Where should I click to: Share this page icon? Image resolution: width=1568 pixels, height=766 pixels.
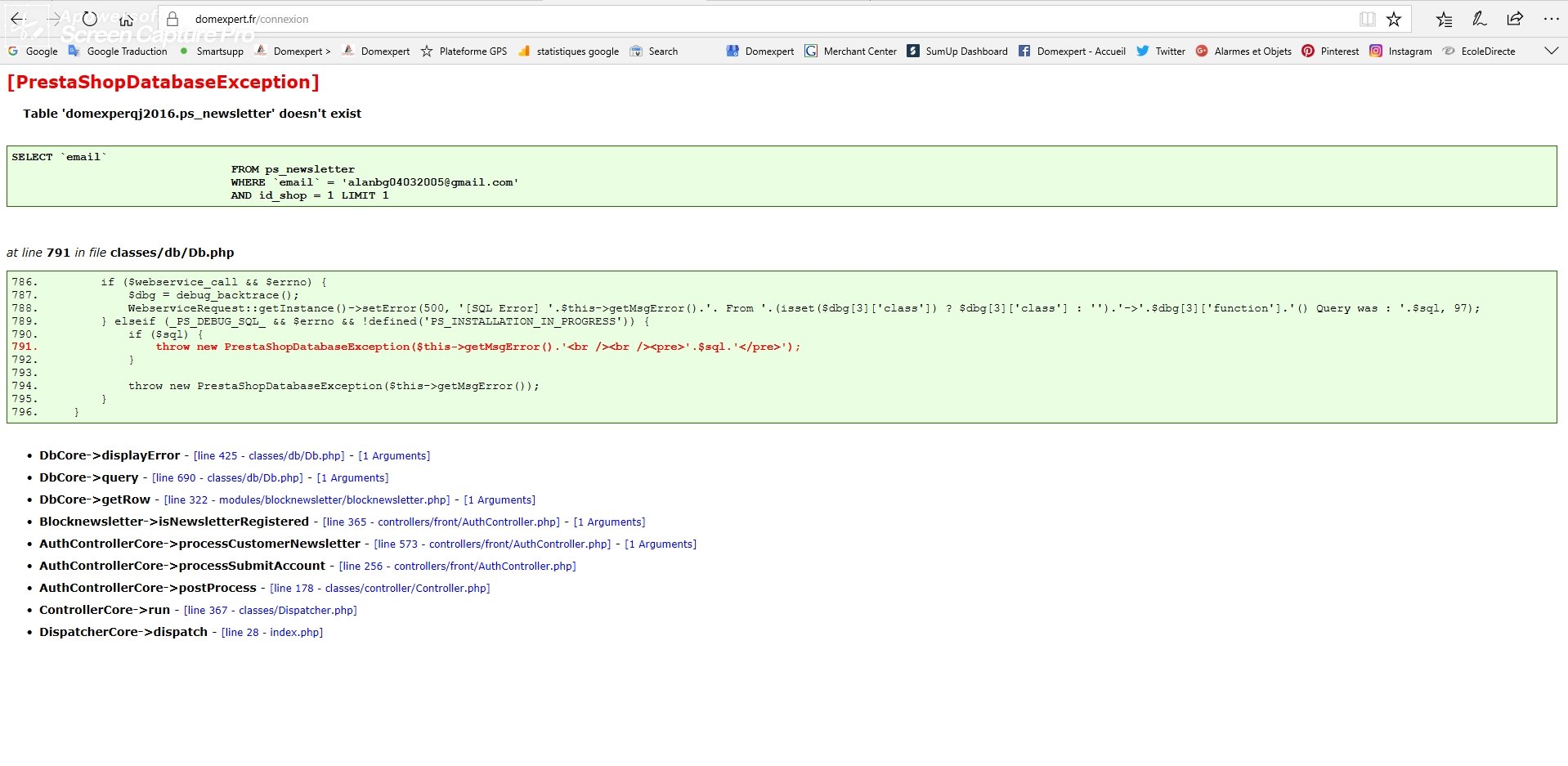[x=1515, y=19]
